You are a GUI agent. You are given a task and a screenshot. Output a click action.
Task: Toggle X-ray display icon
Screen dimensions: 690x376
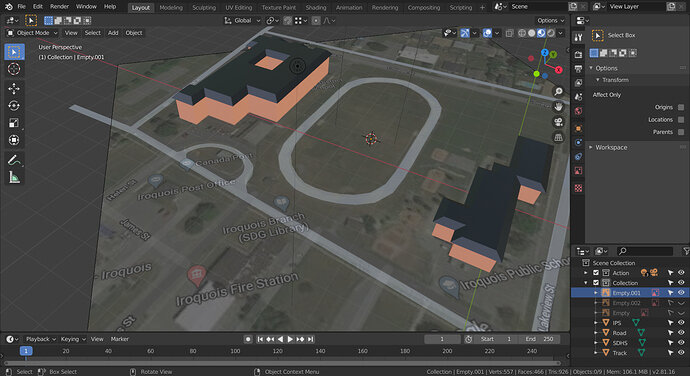pyautogui.click(x=509, y=33)
